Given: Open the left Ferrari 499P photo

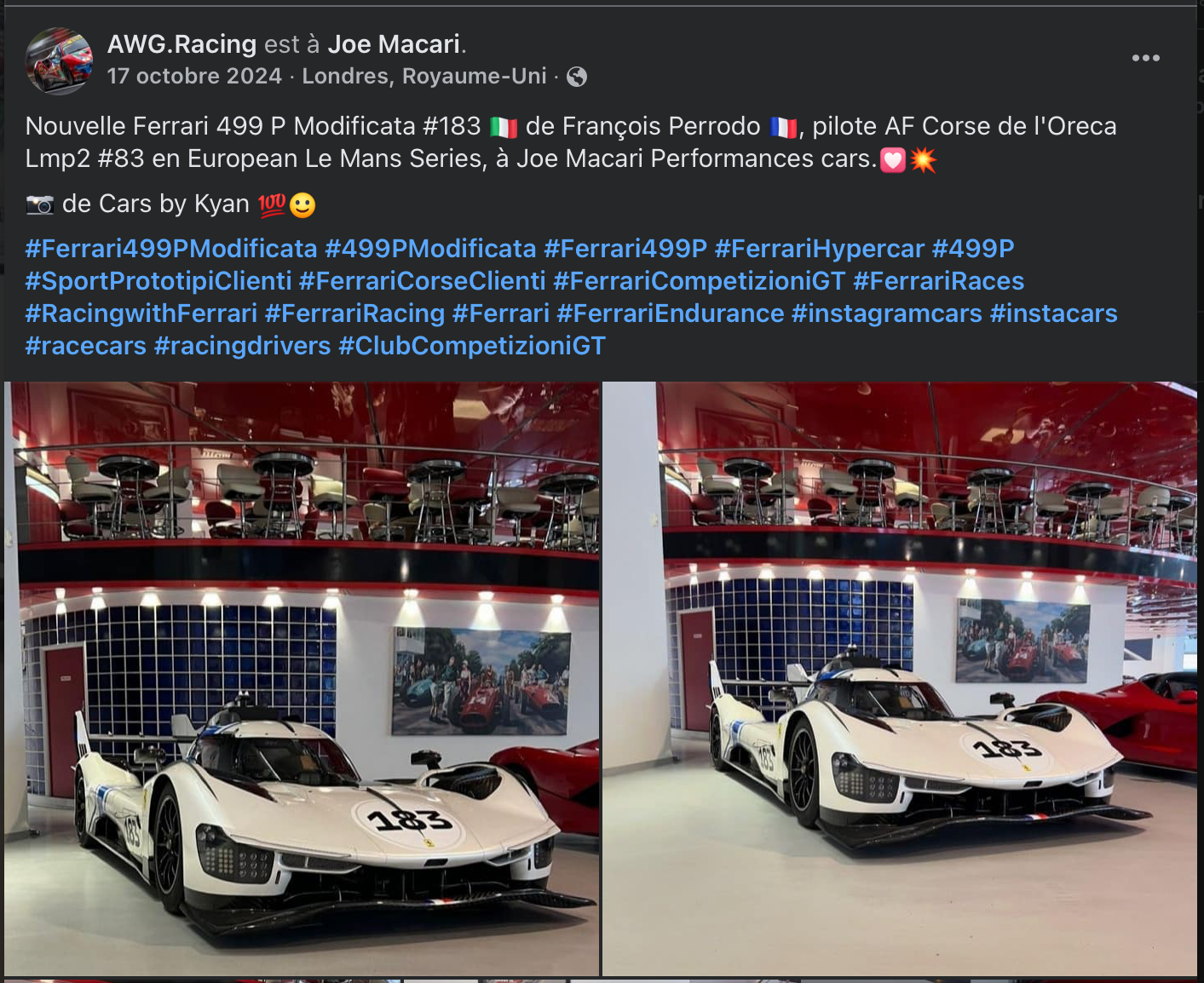Looking at the screenshot, I should (302, 678).
